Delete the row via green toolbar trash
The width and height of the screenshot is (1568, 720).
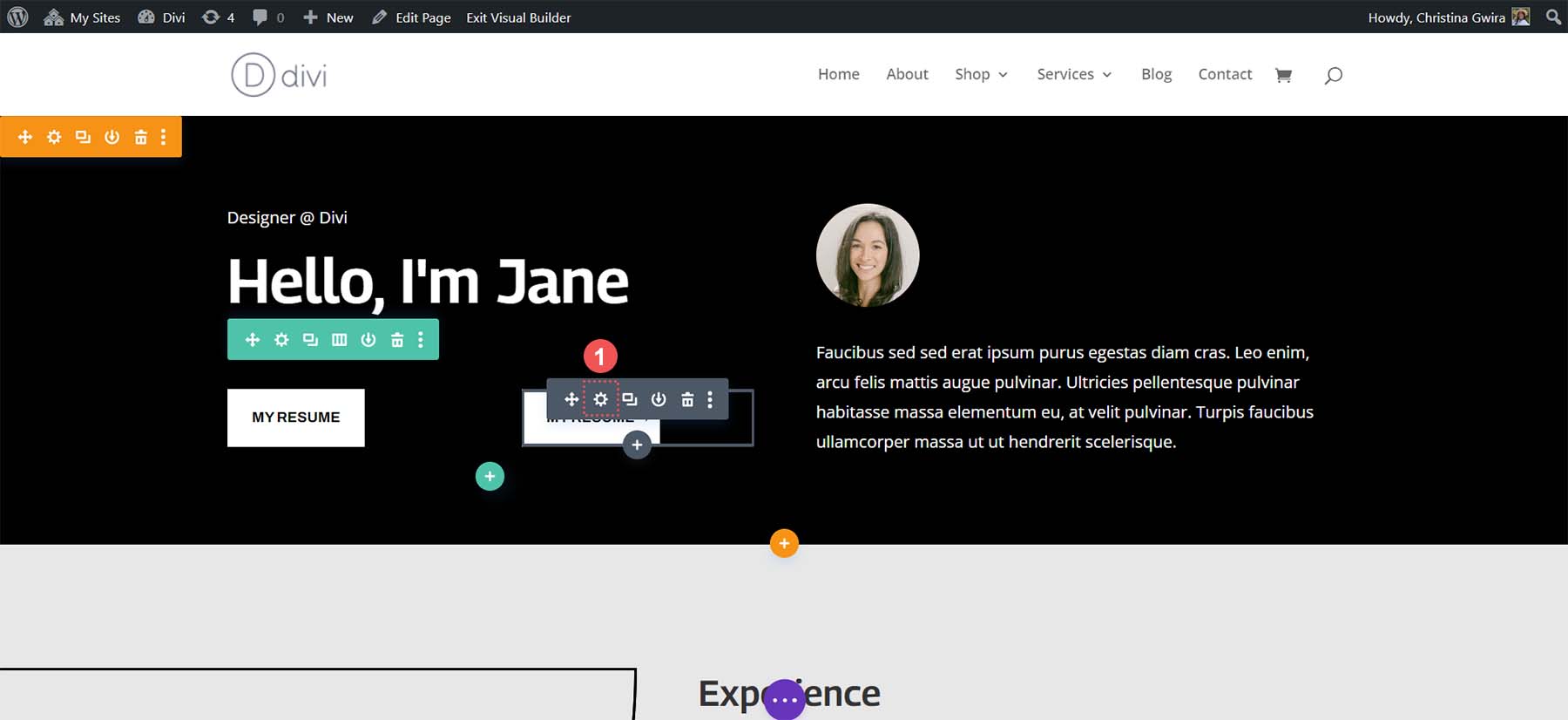click(397, 339)
